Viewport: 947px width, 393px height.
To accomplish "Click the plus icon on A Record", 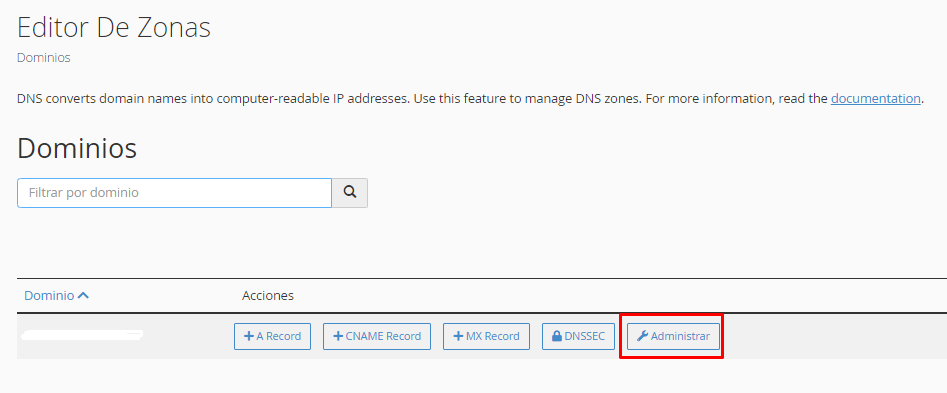I will coord(248,336).
